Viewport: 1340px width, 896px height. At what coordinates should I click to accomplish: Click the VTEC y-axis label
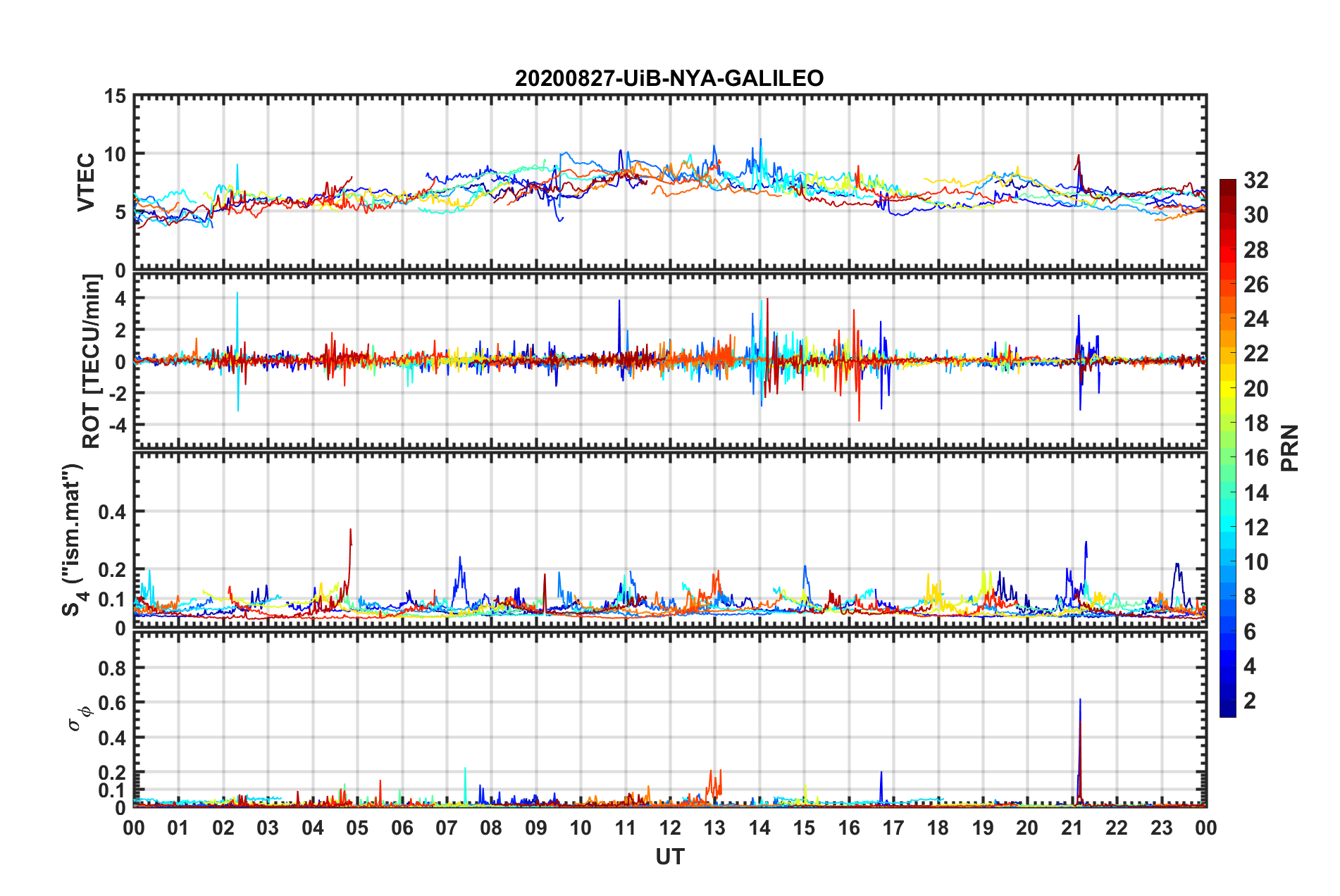[86, 182]
